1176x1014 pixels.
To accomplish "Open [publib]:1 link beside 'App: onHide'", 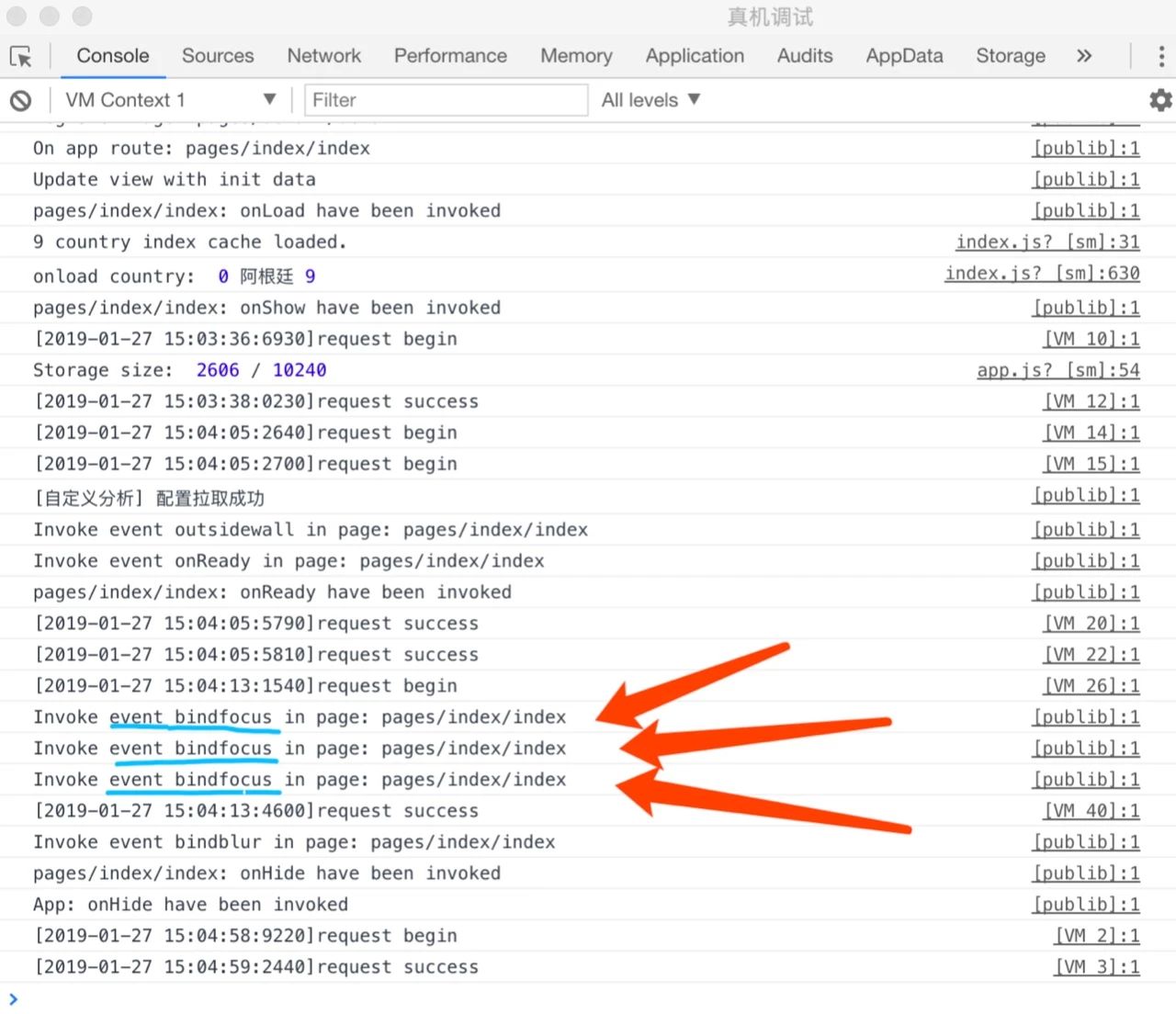I will pyautogui.click(x=1086, y=905).
